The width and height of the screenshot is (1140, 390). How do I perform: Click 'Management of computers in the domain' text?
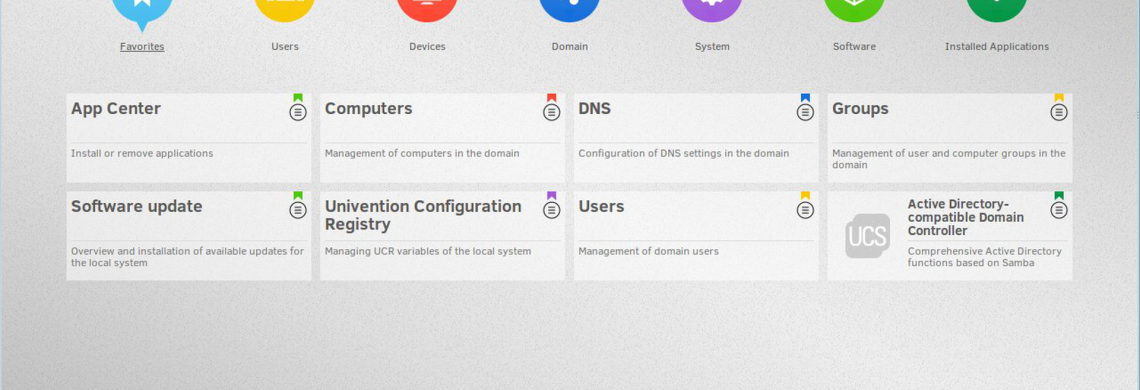(x=422, y=154)
